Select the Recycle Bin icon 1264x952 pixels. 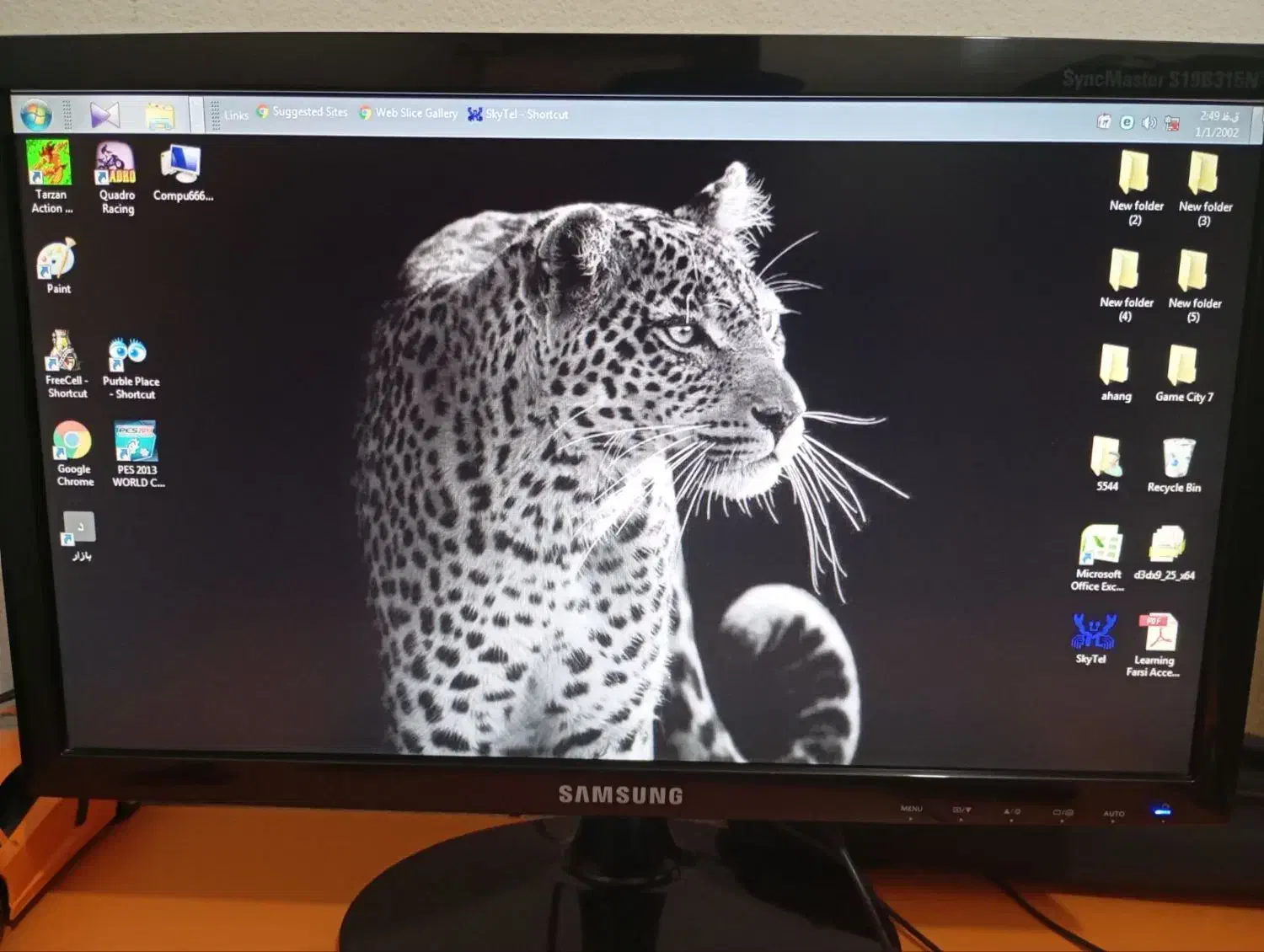[x=1177, y=460]
